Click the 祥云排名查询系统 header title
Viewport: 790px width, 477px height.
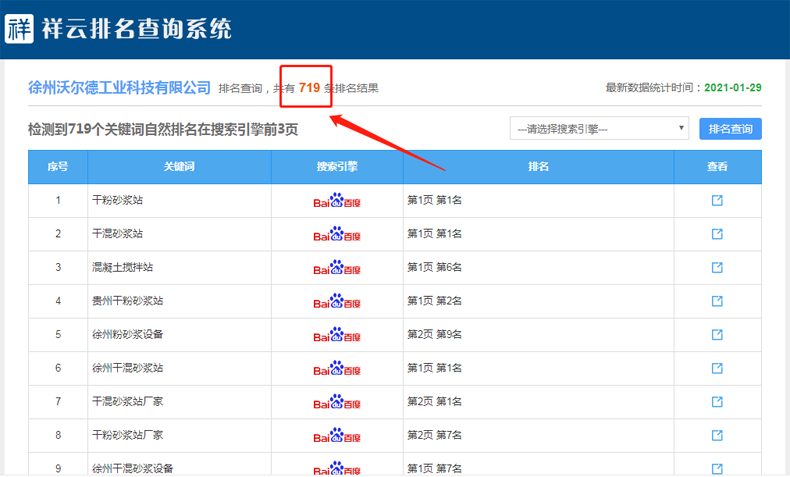coord(137,29)
